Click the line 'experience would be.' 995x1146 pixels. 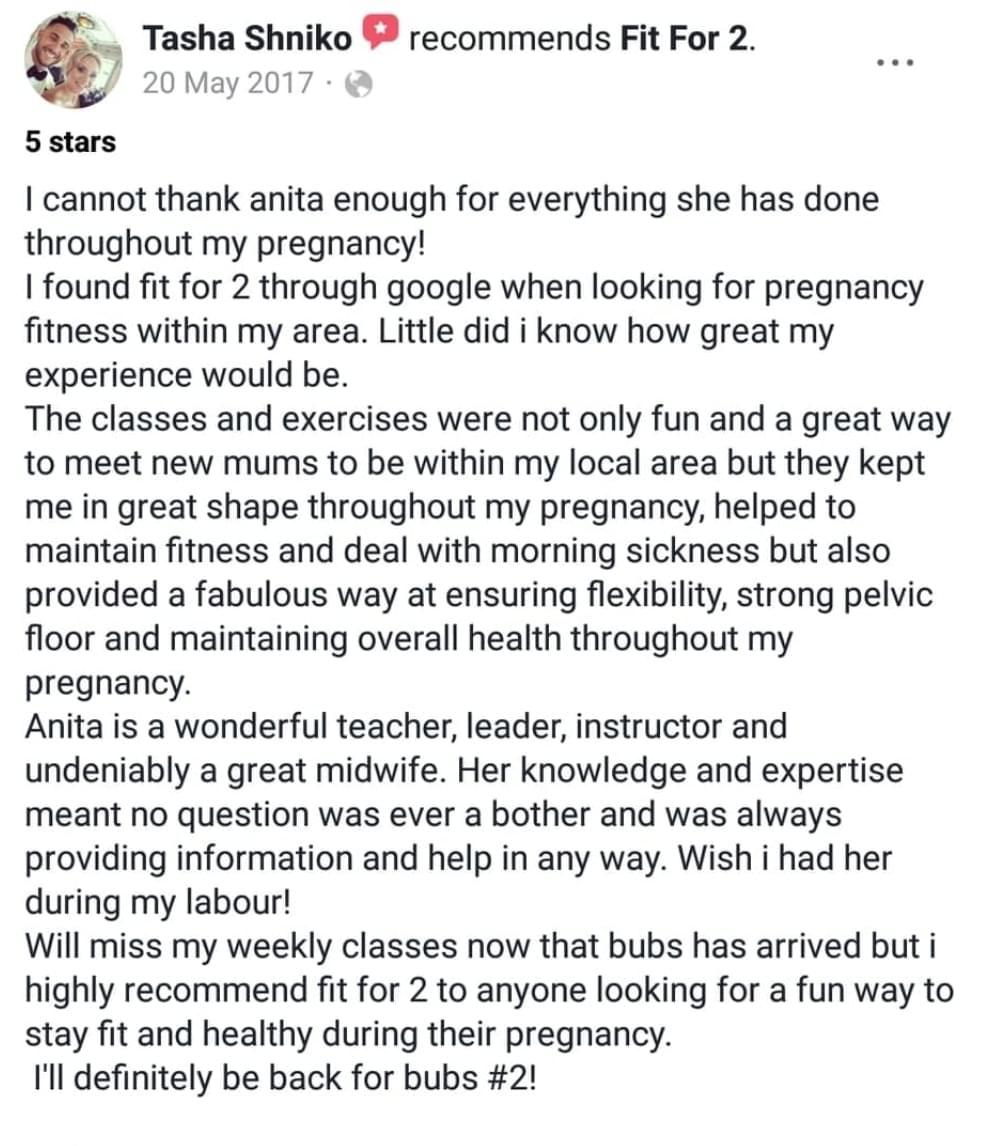[x=186, y=375]
